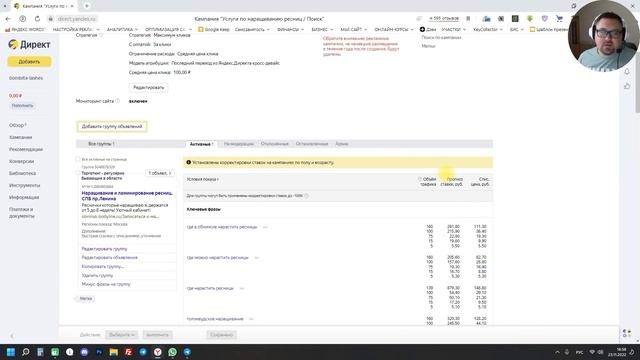Viewport: 640px width, 360px height.
Task: Click Добавить группу объявлений button
Action: pyautogui.click(x=112, y=127)
